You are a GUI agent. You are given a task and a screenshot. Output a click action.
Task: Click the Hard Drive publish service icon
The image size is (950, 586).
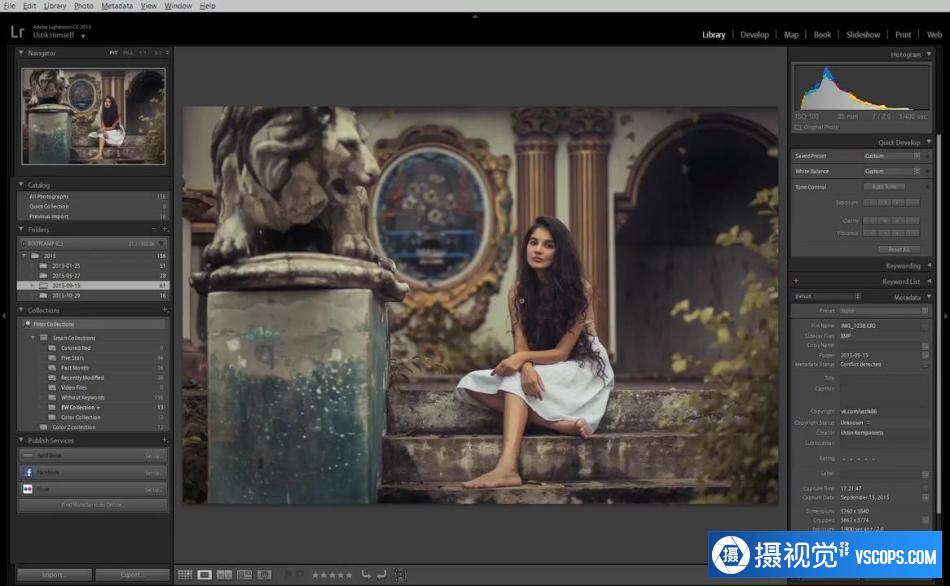[x=27, y=455]
